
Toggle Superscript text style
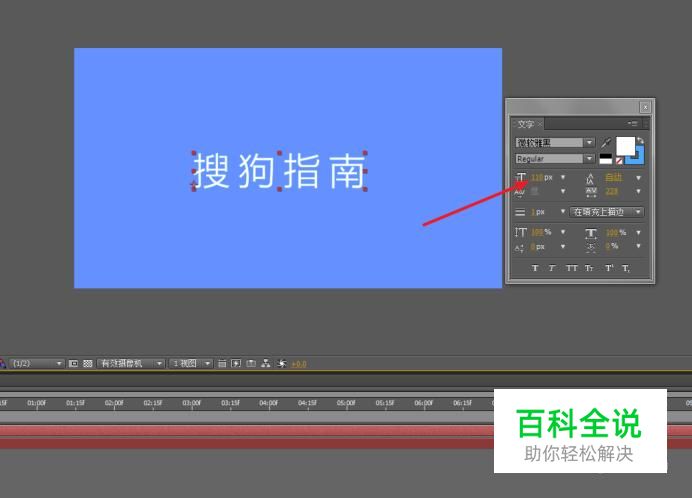(609, 268)
